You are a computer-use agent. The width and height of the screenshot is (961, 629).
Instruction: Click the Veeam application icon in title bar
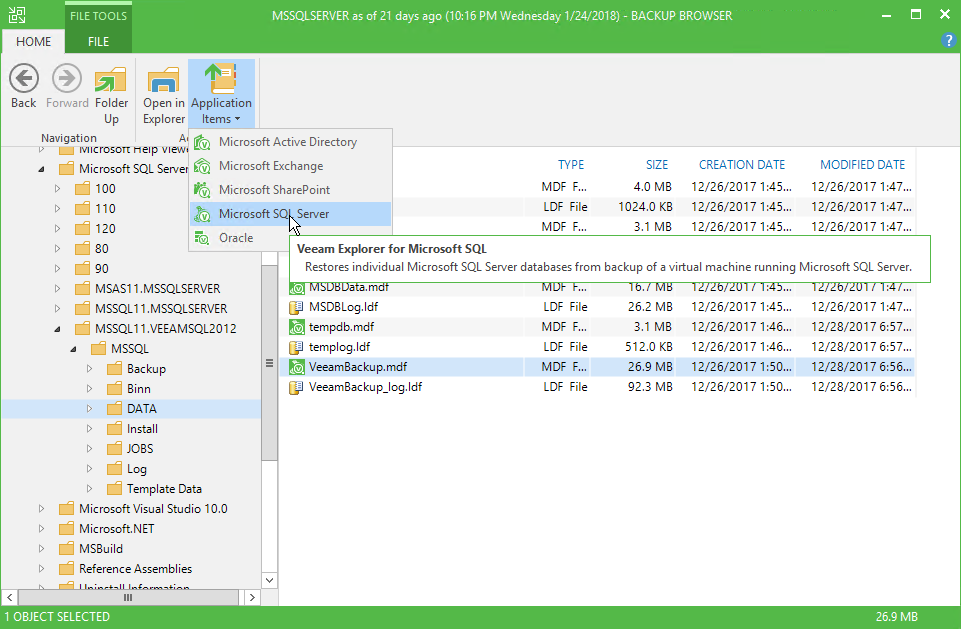tap(17, 15)
